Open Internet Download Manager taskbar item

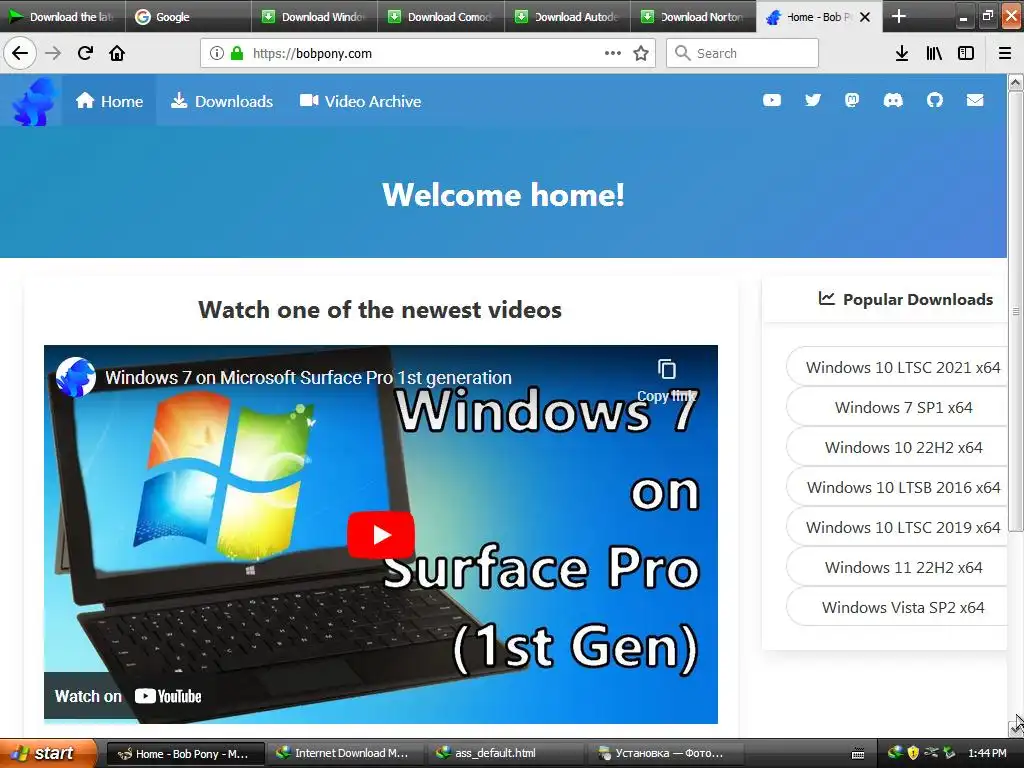pyautogui.click(x=345, y=753)
